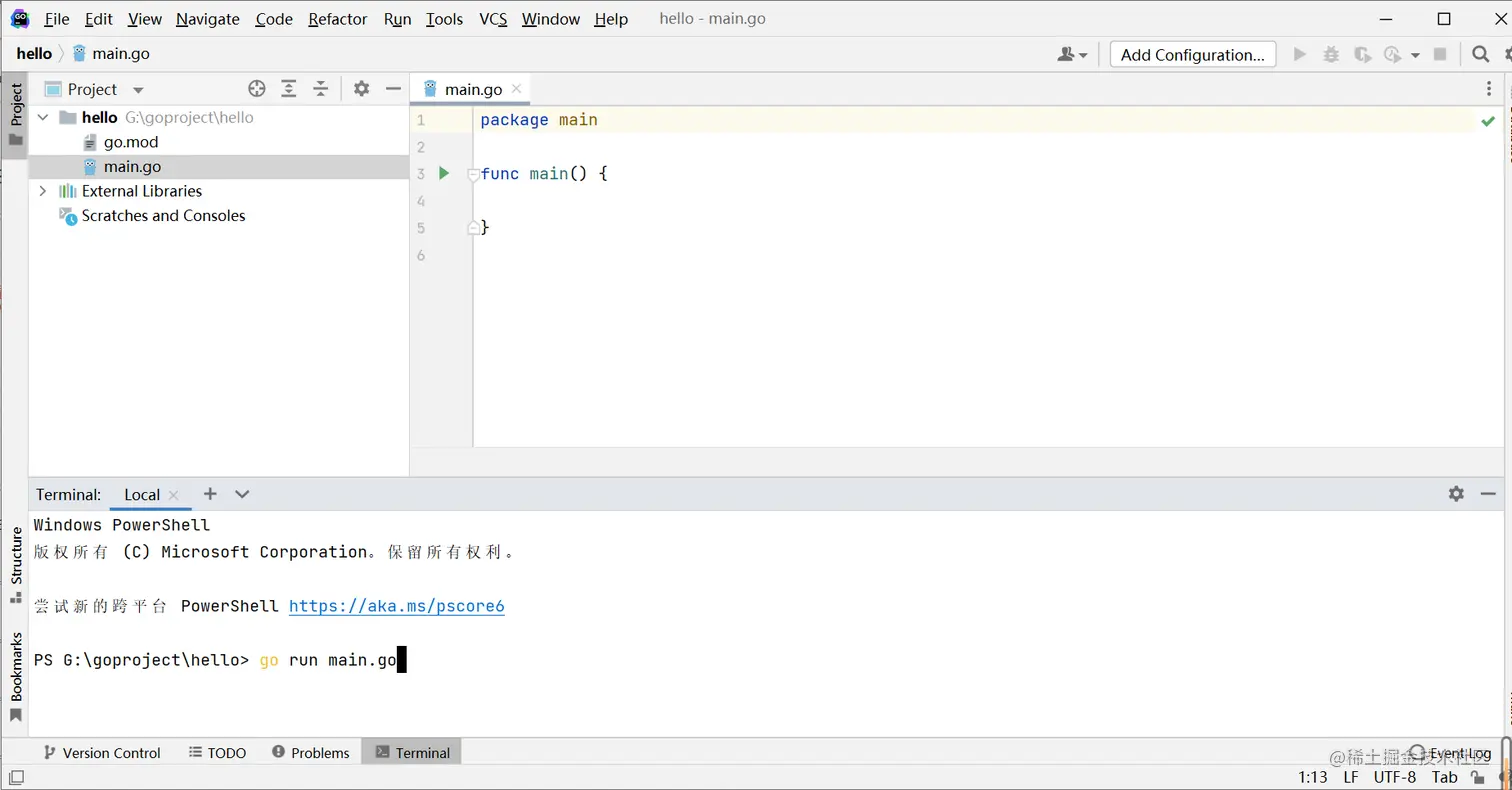Click the terminal command input line

point(220,660)
